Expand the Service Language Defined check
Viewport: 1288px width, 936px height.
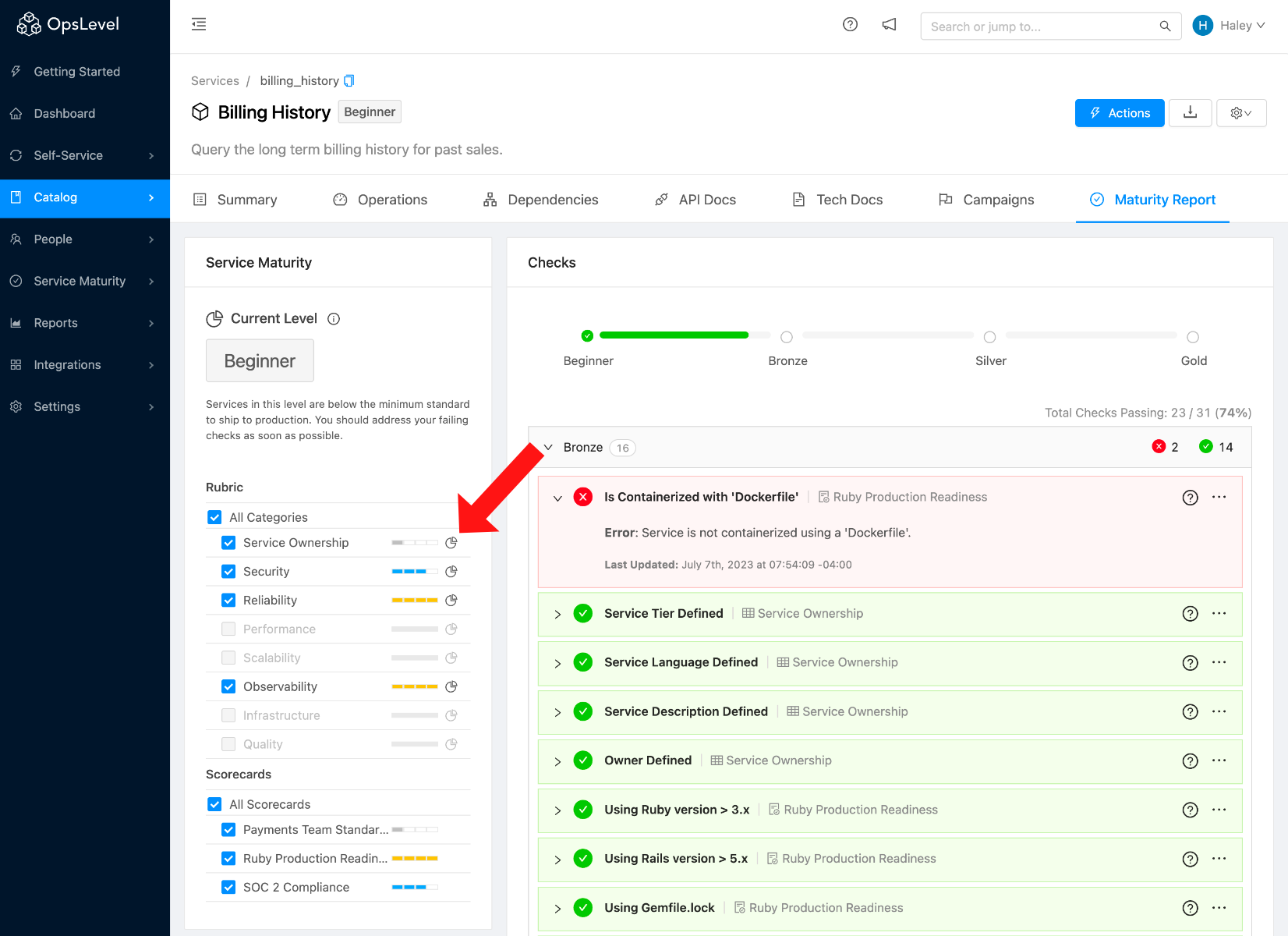tap(557, 664)
